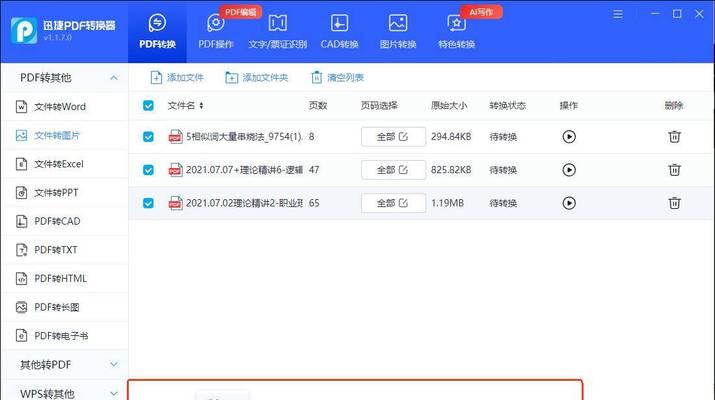This screenshot has height=400, width=715.
Task: Select 文件转PPT in sidebar
Action: pyautogui.click(x=64, y=193)
